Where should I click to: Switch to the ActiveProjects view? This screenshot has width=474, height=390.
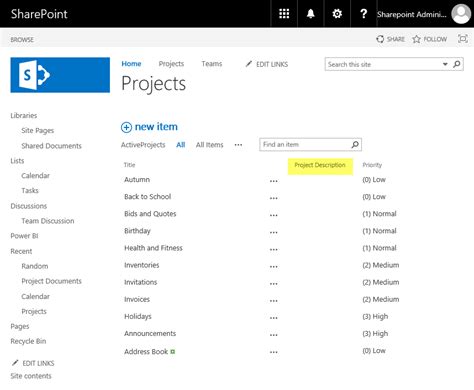point(143,145)
